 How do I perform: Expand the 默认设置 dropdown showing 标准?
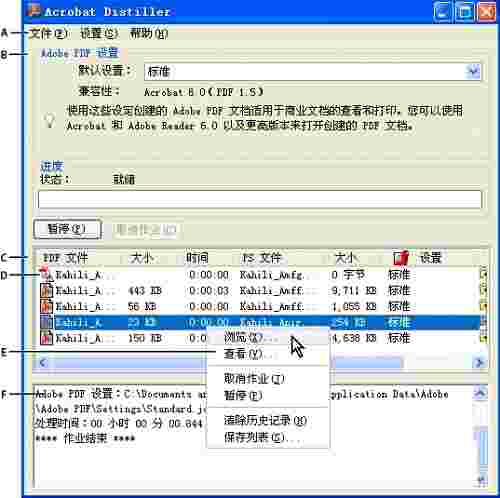473,71
